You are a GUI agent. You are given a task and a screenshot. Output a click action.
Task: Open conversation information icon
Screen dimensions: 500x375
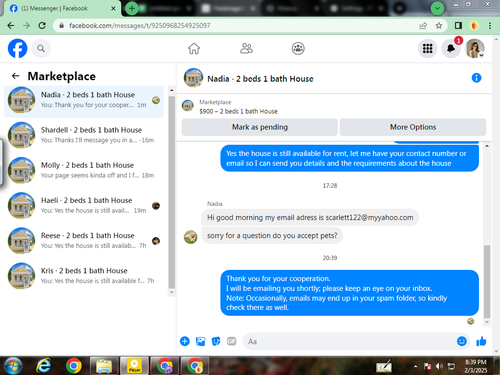[476, 78]
